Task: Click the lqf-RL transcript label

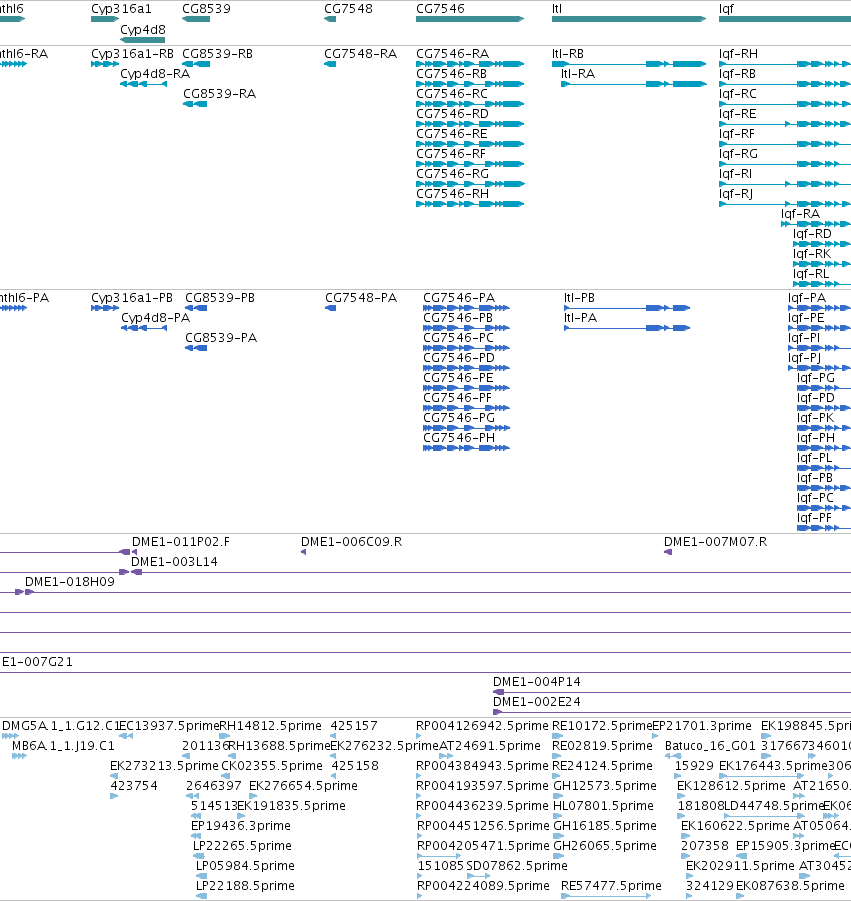Action: coord(811,274)
